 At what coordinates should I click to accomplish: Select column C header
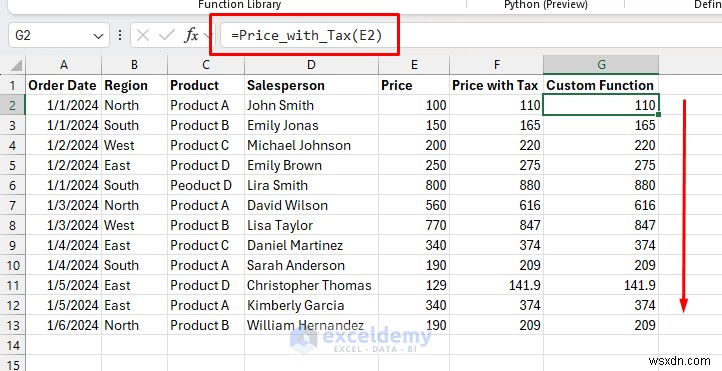tap(206, 65)
